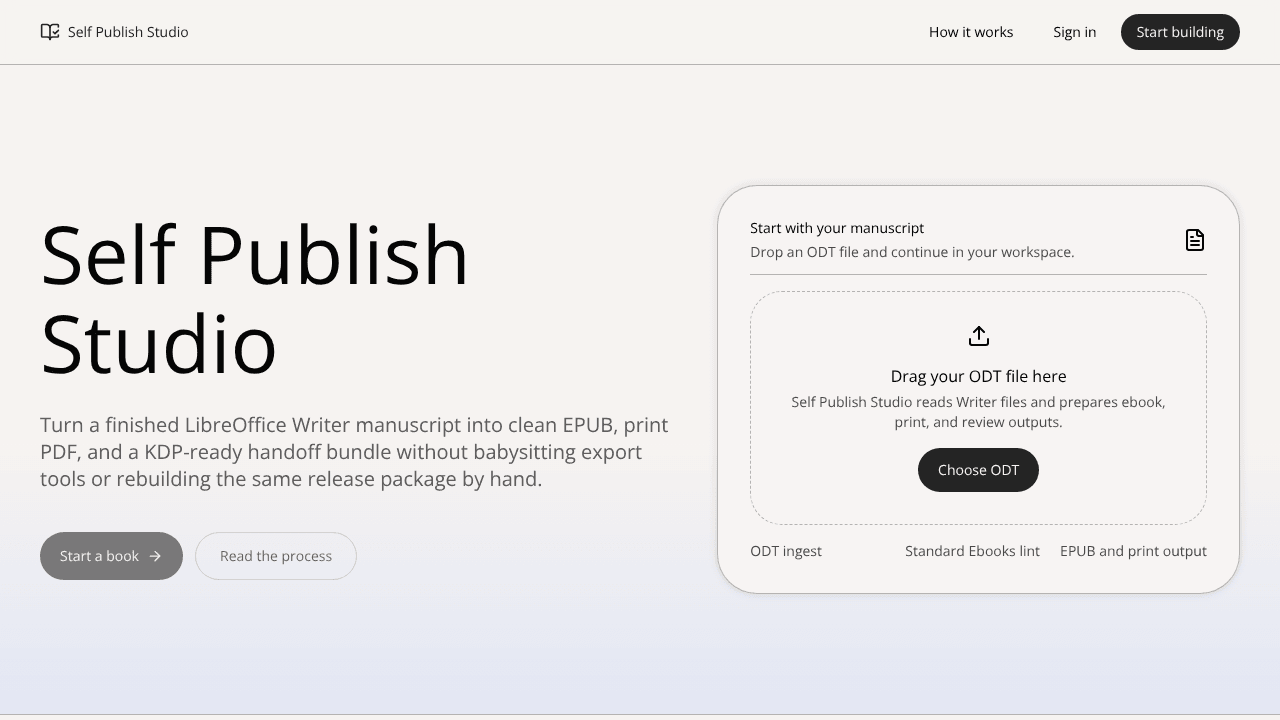Click the 'Turn a finished LibreOffice Writer' paragraph

pyautogui.click(x=355, y=452)
